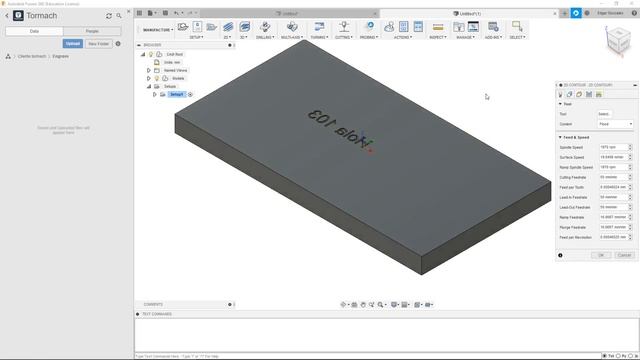Search in the Tormach data panel
640x360 pixels.
(119, 16)
